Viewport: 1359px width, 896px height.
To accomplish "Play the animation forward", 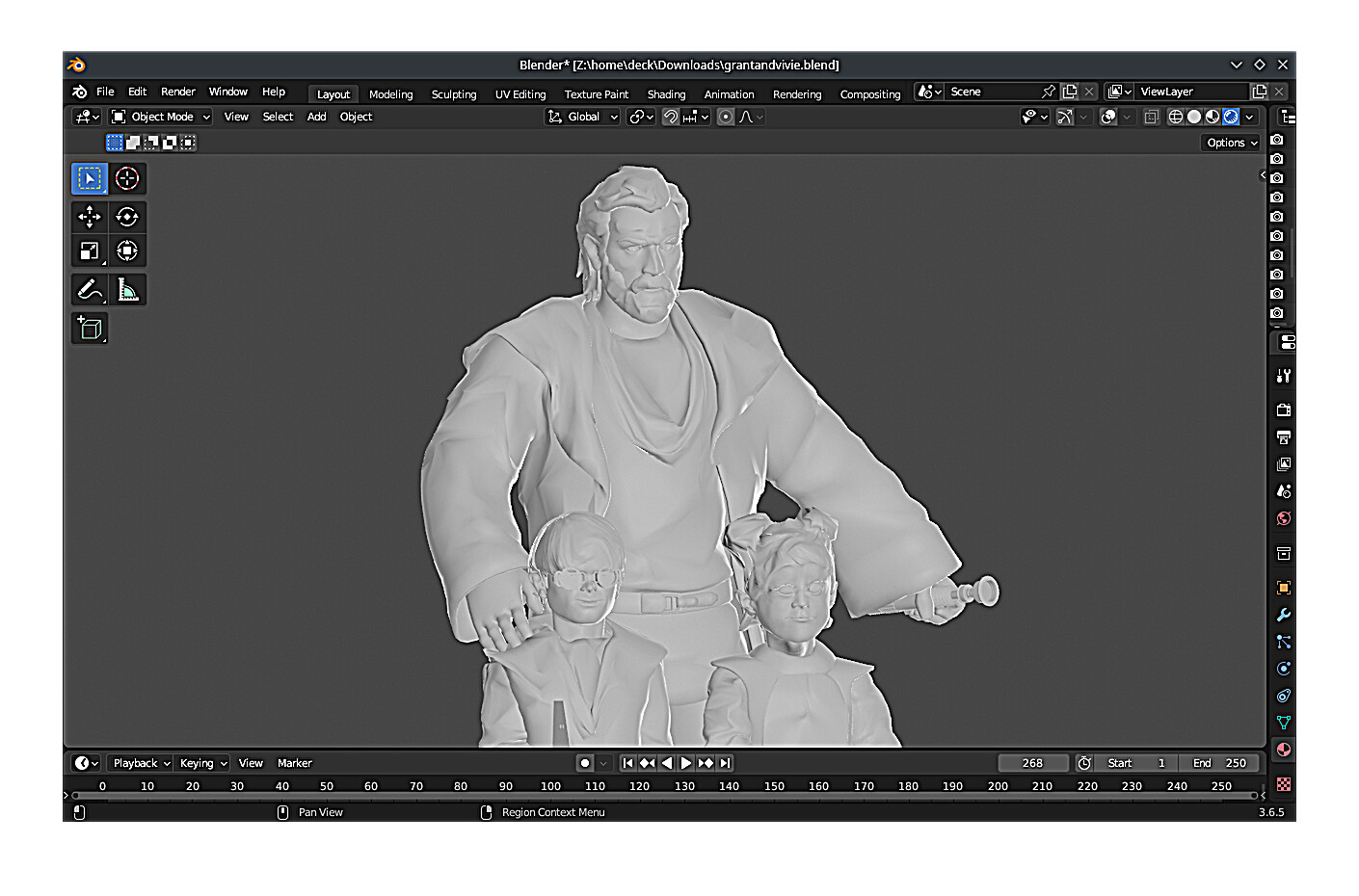I will point(686,763).
